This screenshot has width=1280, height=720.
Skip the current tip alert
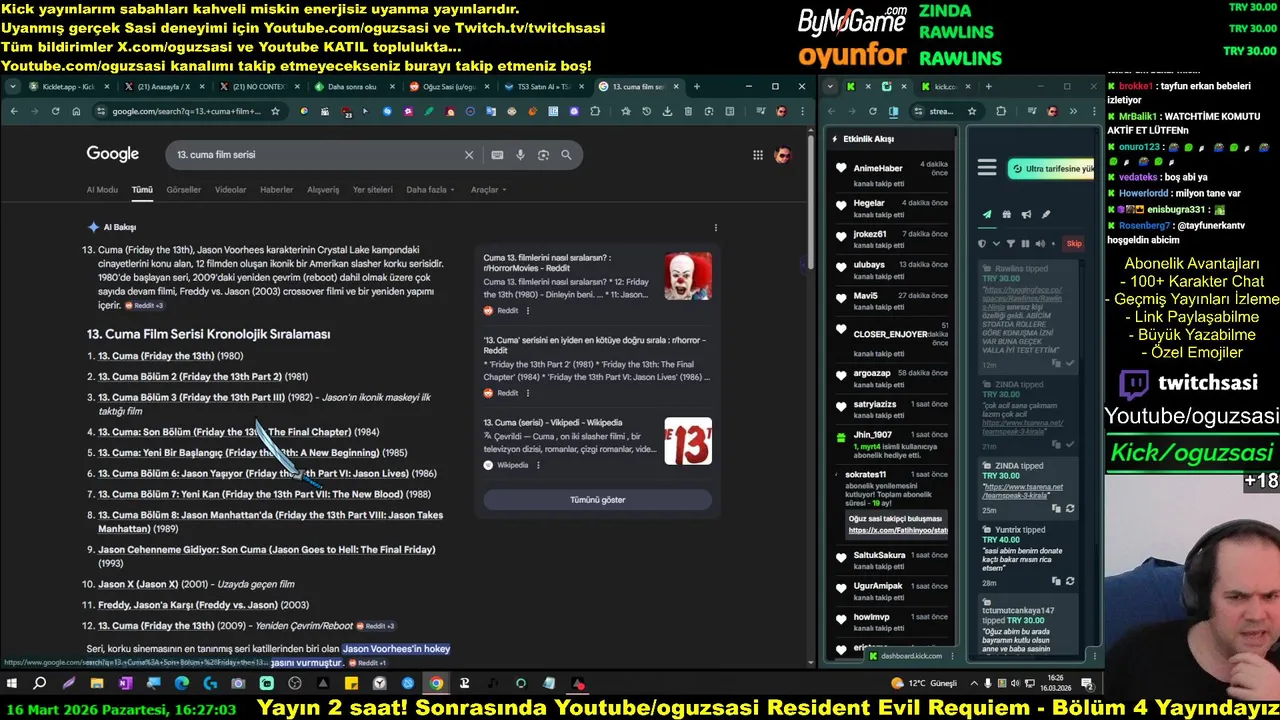[1074, 243]
